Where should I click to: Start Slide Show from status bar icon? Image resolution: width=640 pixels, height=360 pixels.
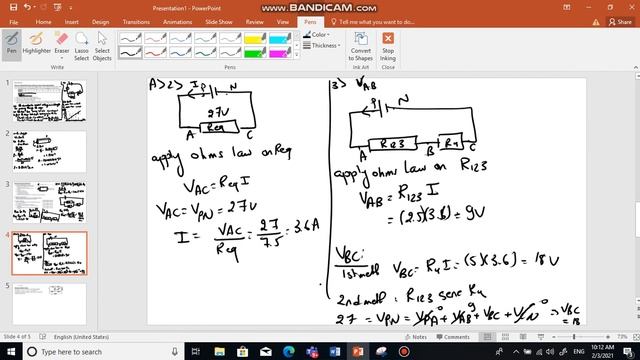tap(541, 337)
